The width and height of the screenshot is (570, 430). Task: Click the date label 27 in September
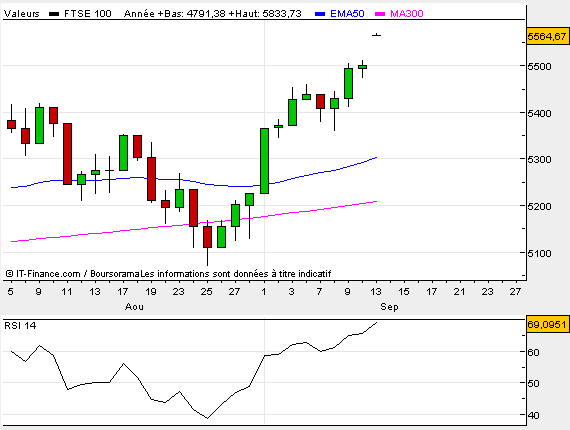point(515,292)
